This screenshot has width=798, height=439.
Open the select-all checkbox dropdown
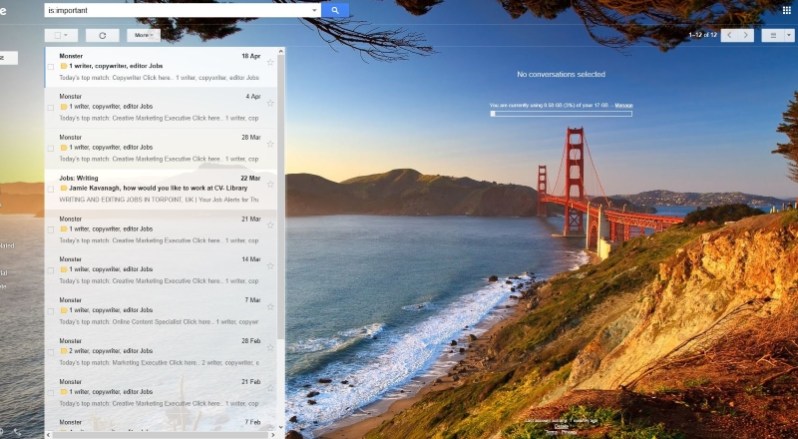coord(62,35)
